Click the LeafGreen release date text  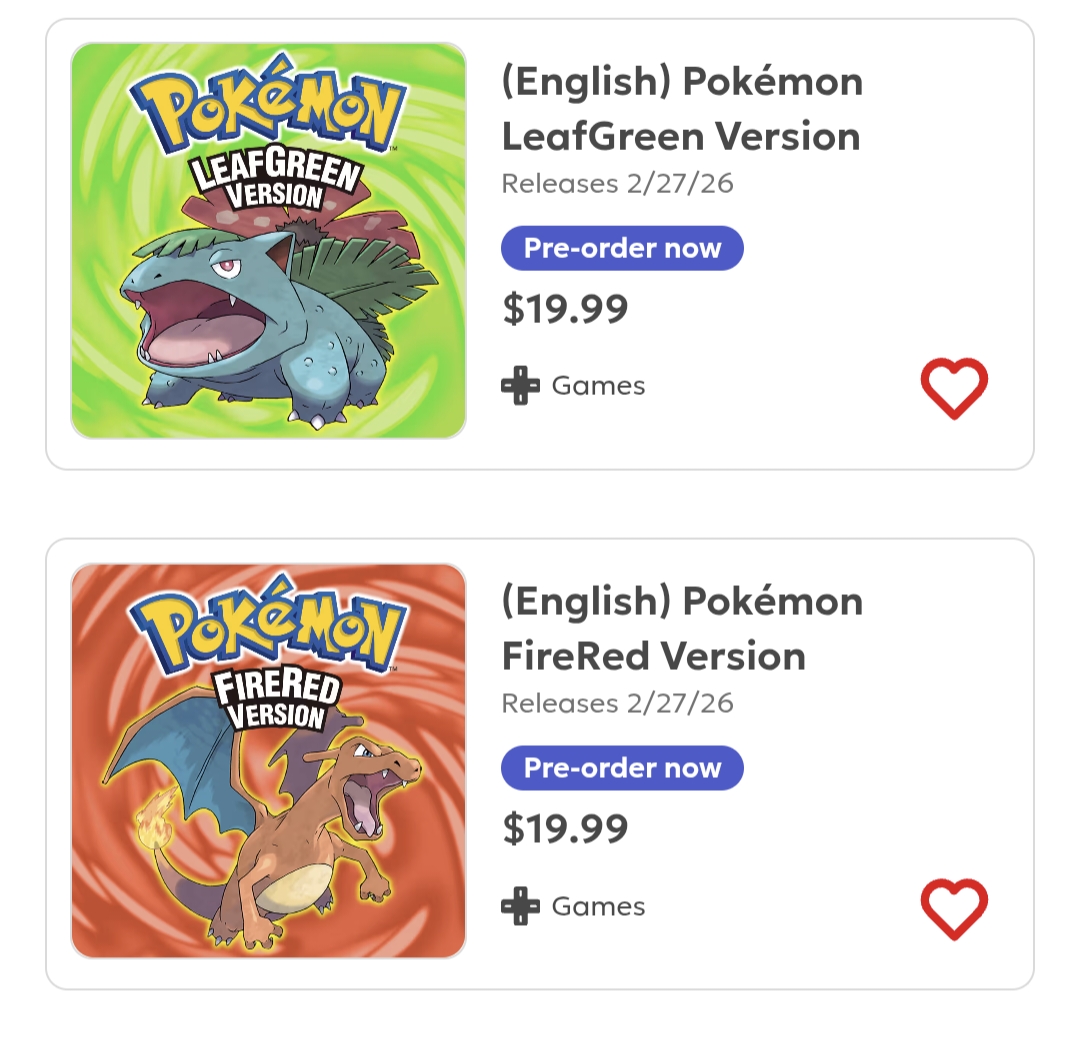pyautogui.click(x=617, y=184)
